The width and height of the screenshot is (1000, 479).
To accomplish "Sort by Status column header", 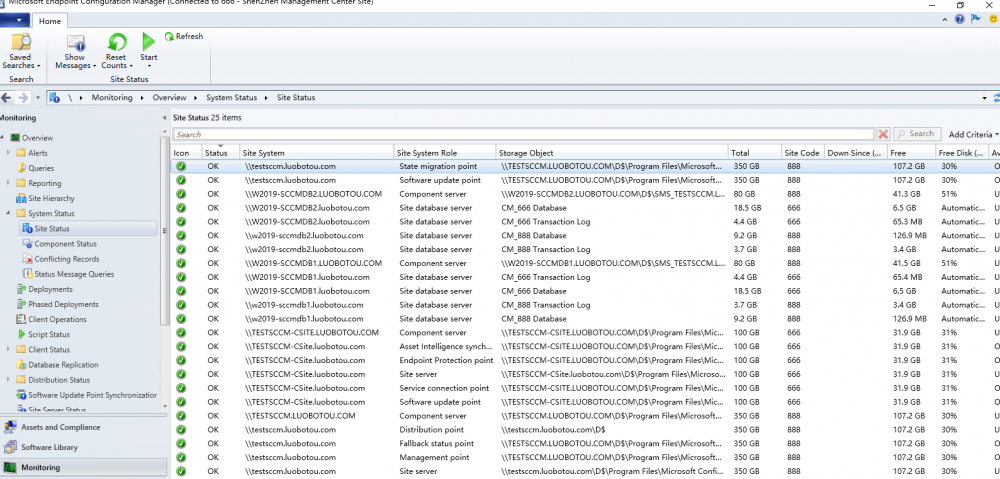I will (221, 153).
